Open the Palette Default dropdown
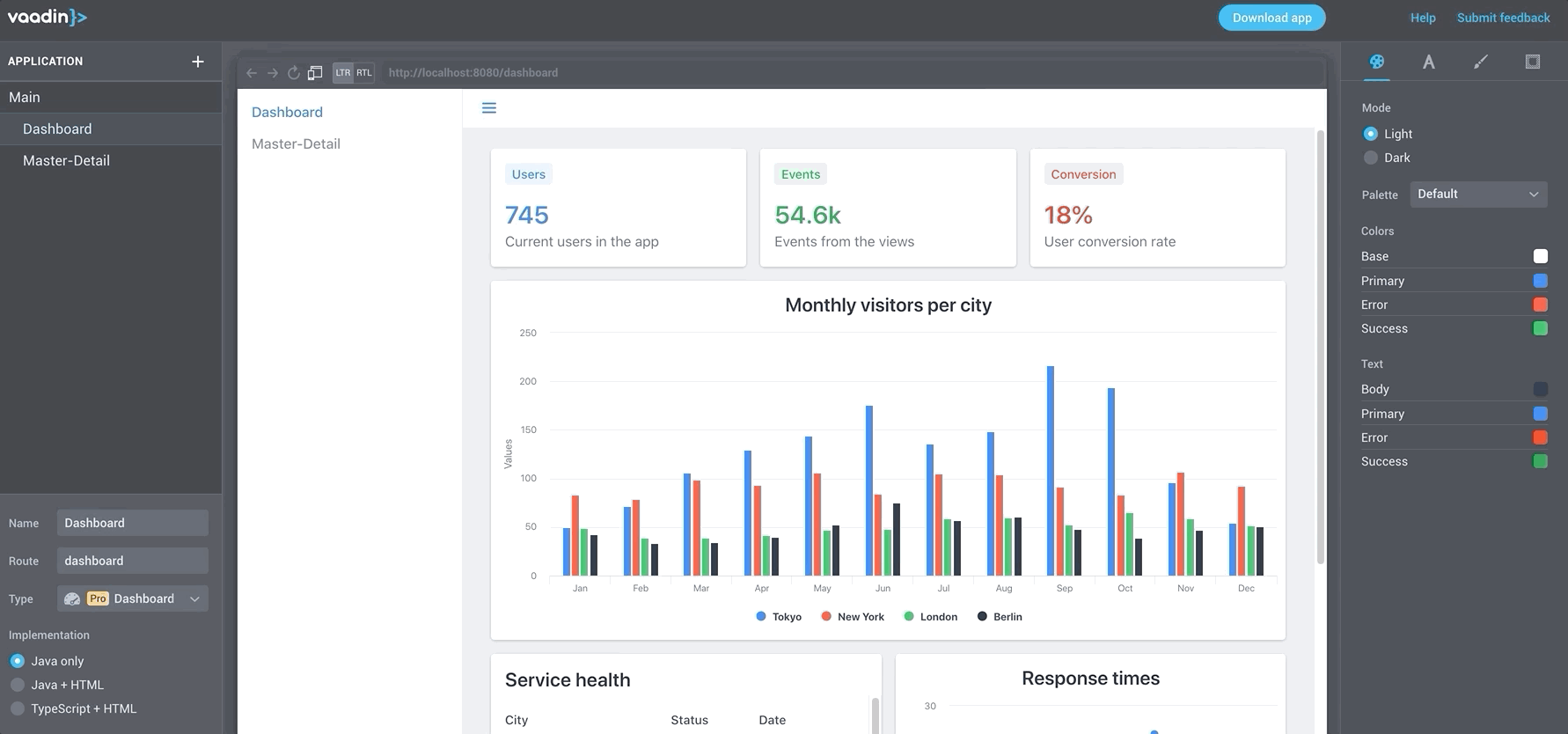This screenshot has height=734, width=1568. pyautogui.click(x=1478, y=195)
